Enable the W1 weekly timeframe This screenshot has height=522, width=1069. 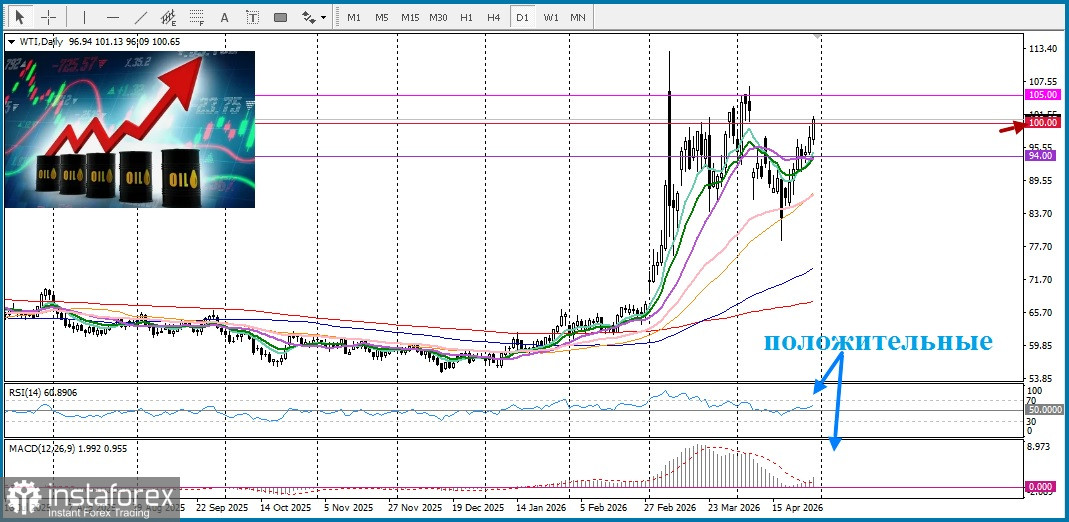[x=551, y=17]
